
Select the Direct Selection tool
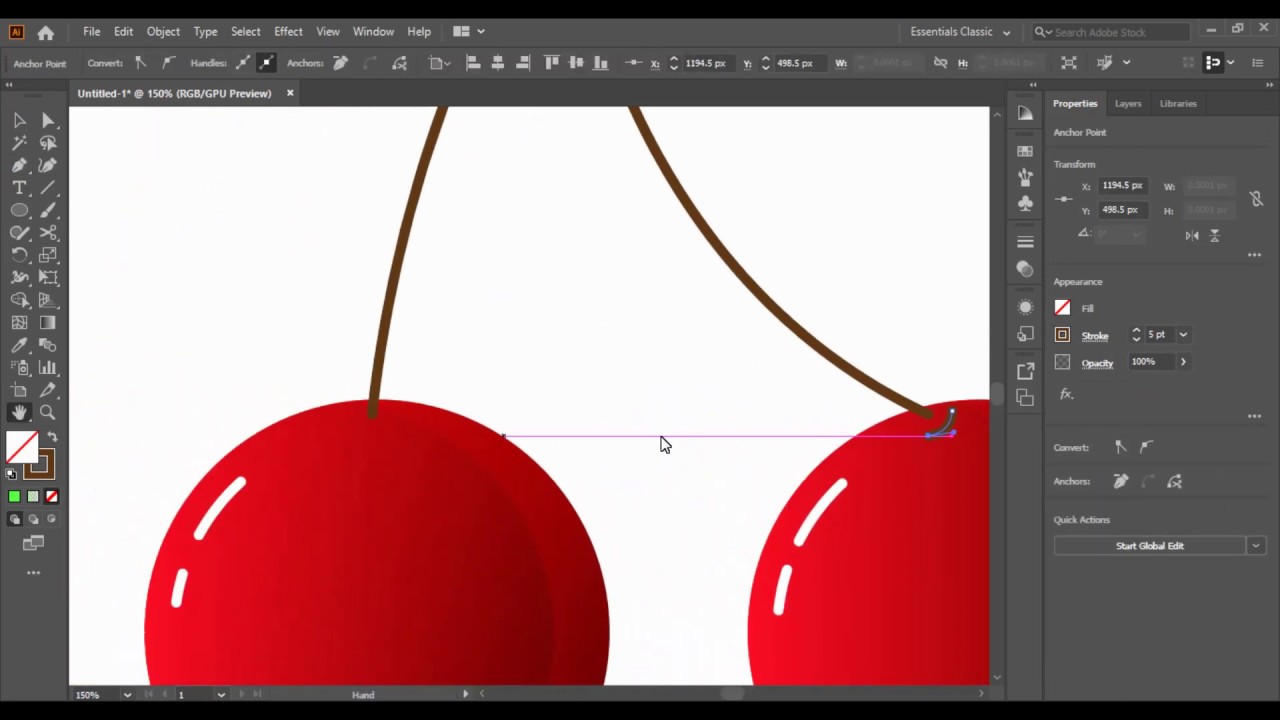[x=47, y=120]
